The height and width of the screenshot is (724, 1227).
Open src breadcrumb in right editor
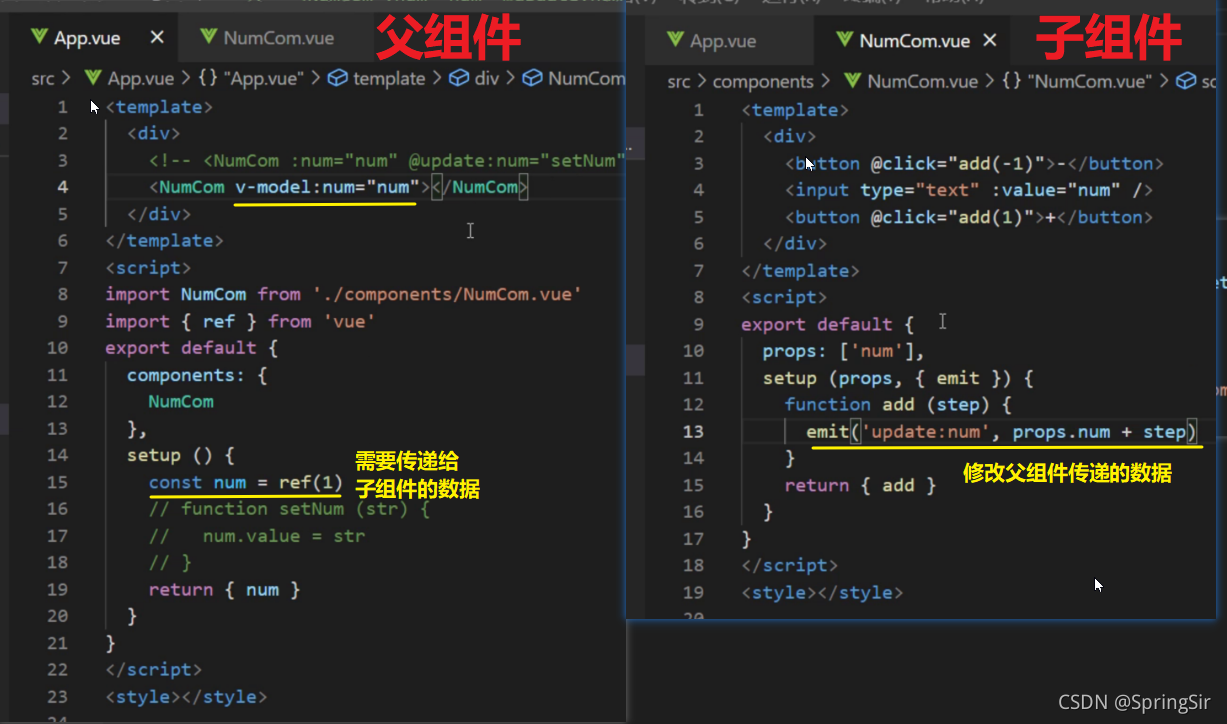click(x=679, y=81)
